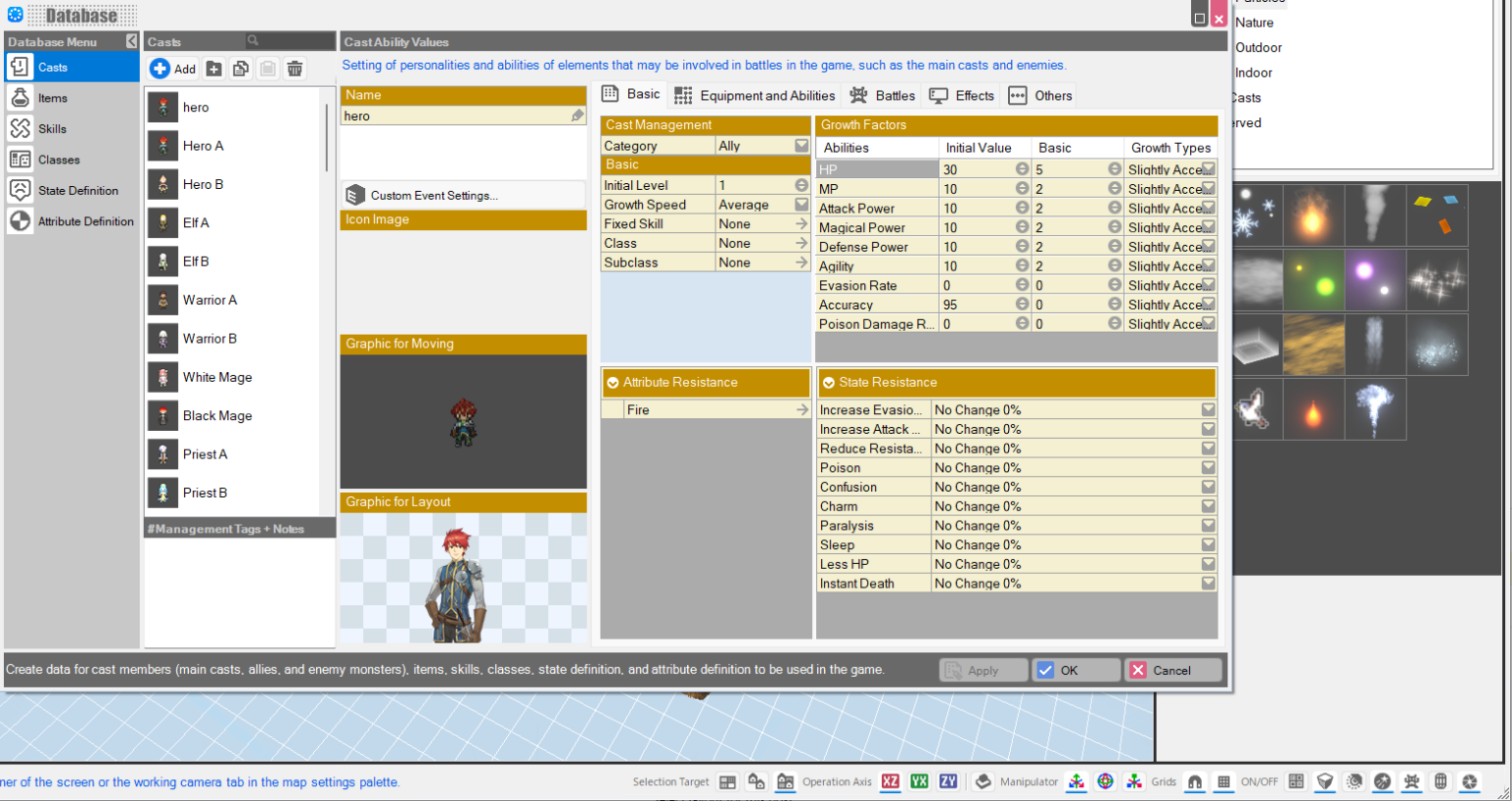Screen dimensions: 1512x801
Task: Toggle the YX operation axis
Action: [x=918, y=781]
